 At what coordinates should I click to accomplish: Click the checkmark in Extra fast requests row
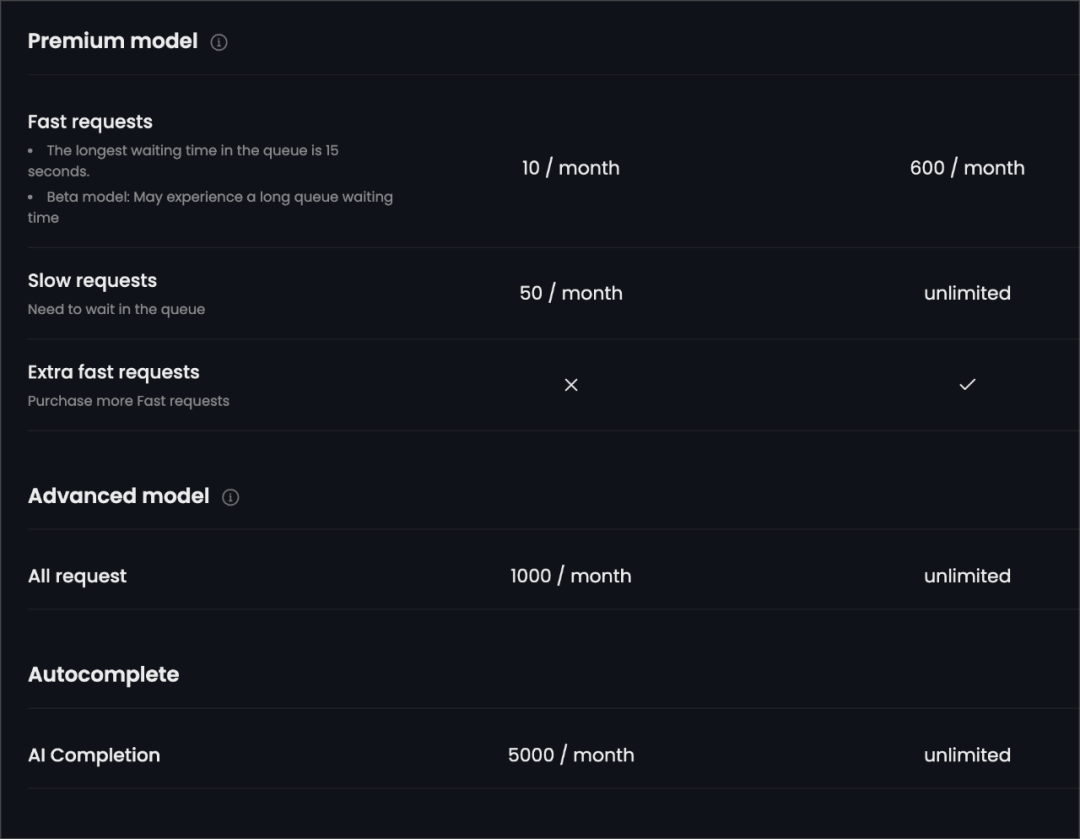pos(968,384)
